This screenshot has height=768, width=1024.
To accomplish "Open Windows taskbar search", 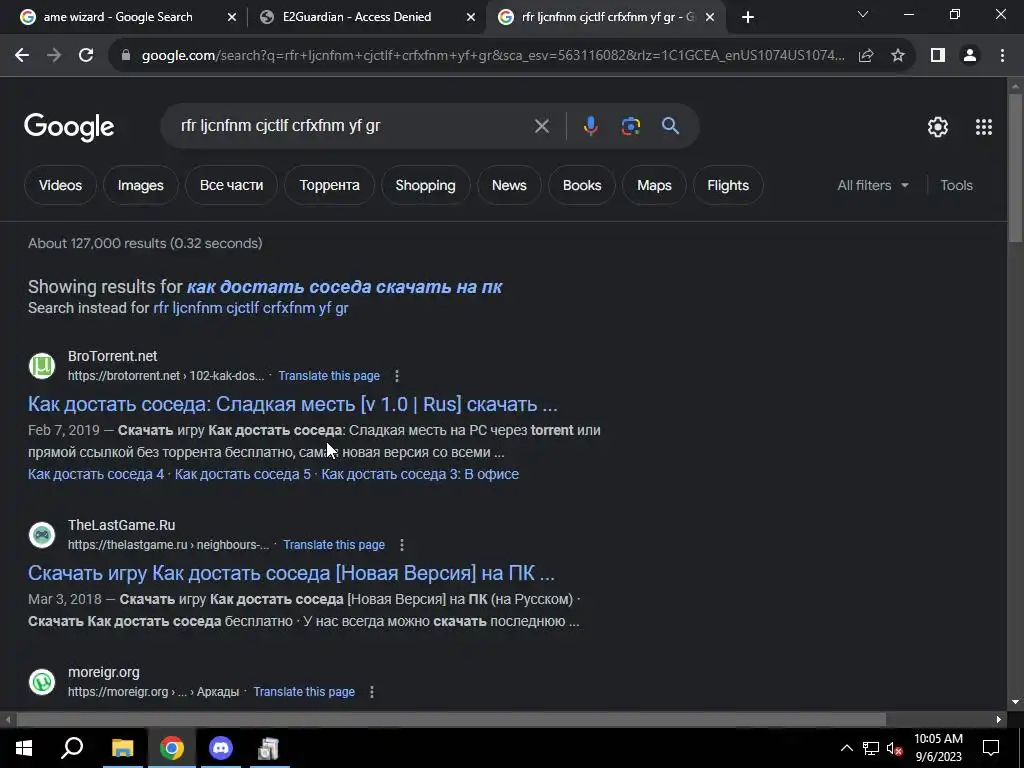I will tap(72, 748).
